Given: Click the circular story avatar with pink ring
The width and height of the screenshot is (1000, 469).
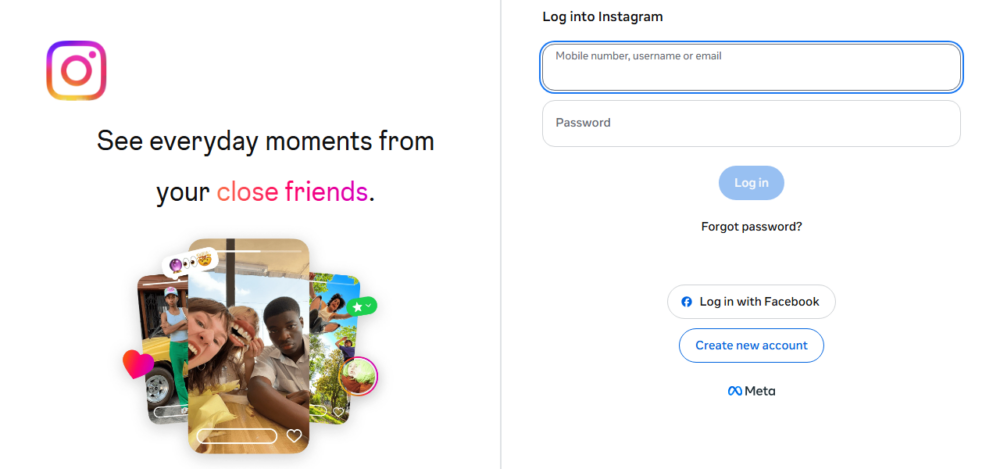Looking at the screenshot, I should (x=358, y=376).
